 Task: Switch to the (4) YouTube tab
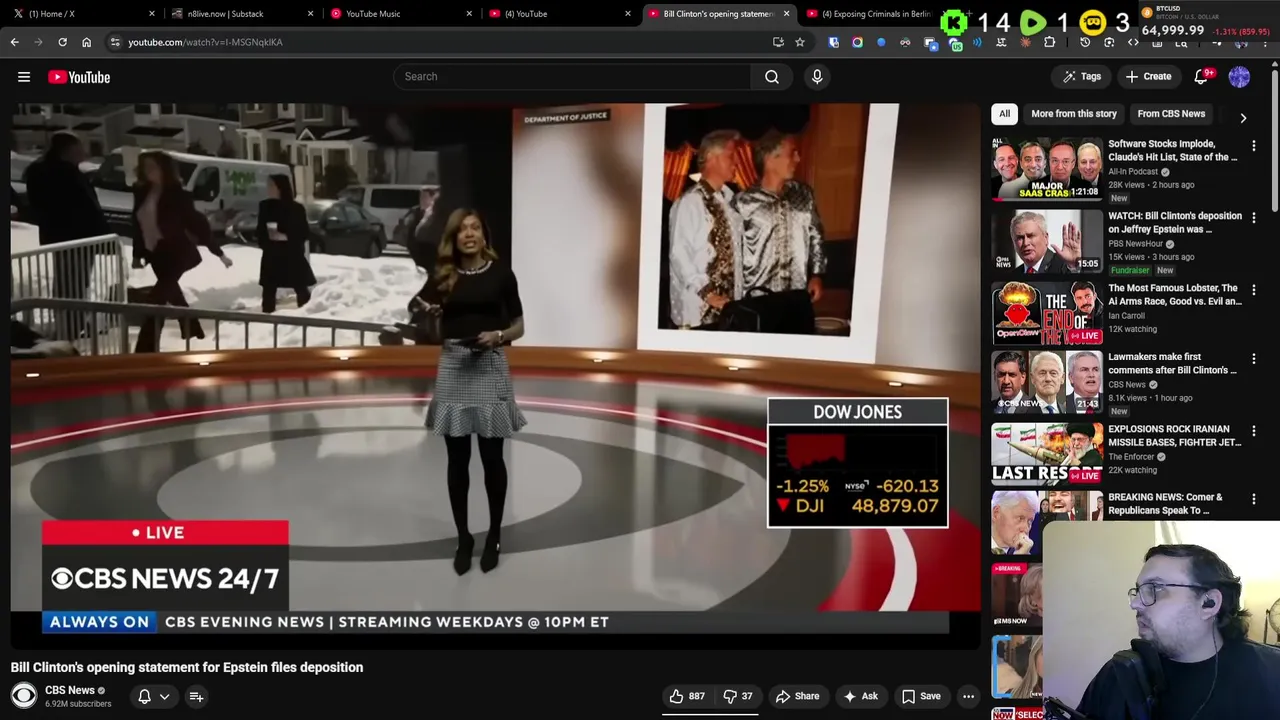[x=558, y=14]
